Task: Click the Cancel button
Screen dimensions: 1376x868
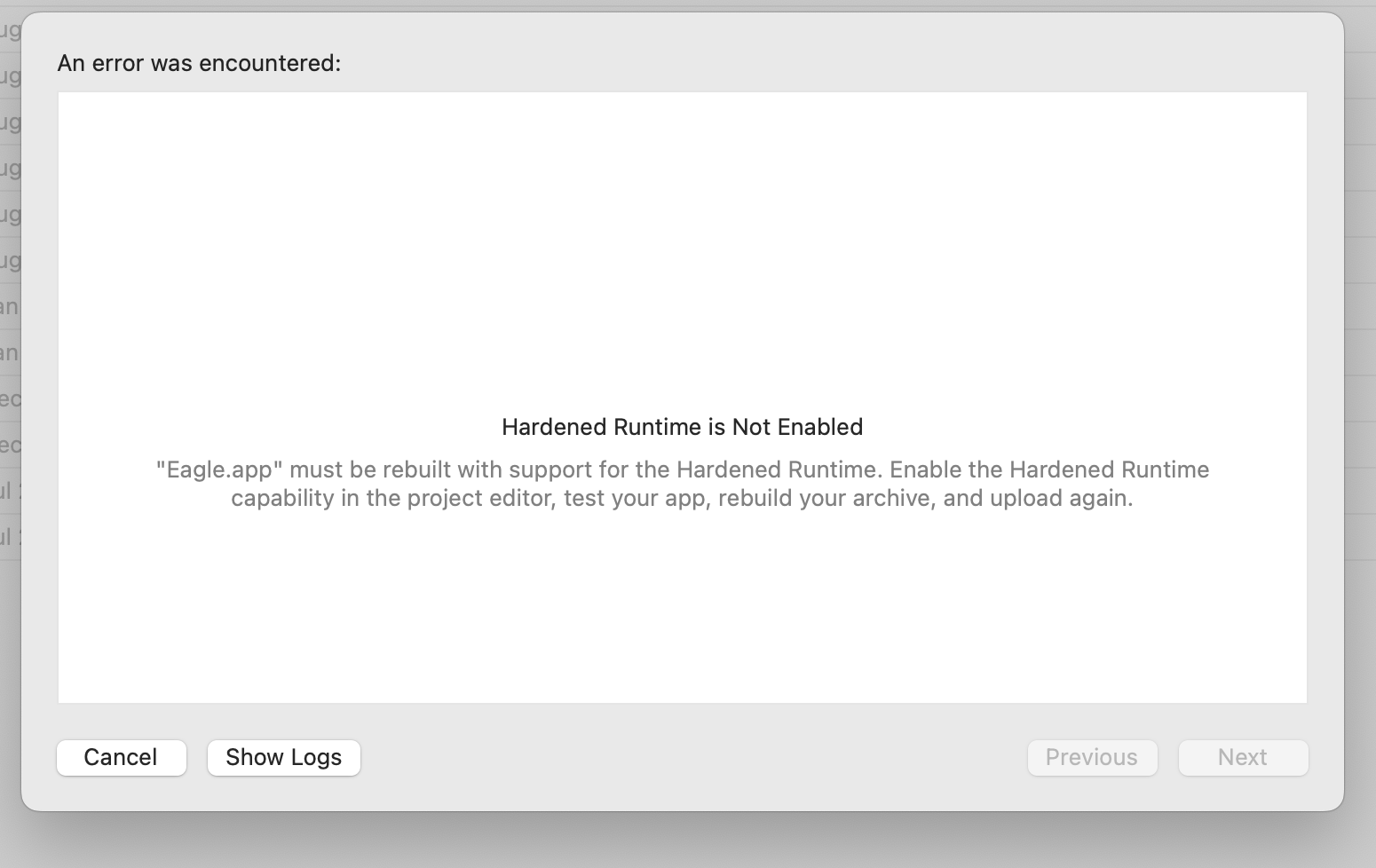Action: tap(121, 757)
